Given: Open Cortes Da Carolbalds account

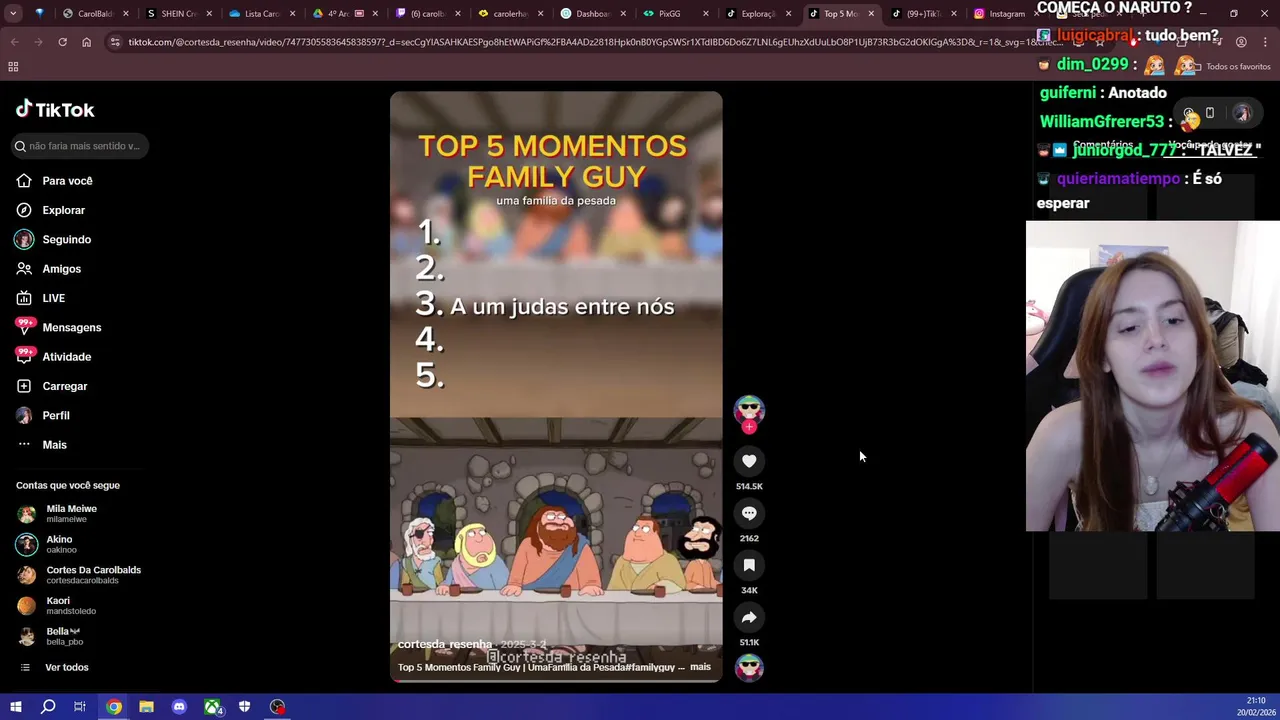Looking at the screenshot, I should [79, 575].
